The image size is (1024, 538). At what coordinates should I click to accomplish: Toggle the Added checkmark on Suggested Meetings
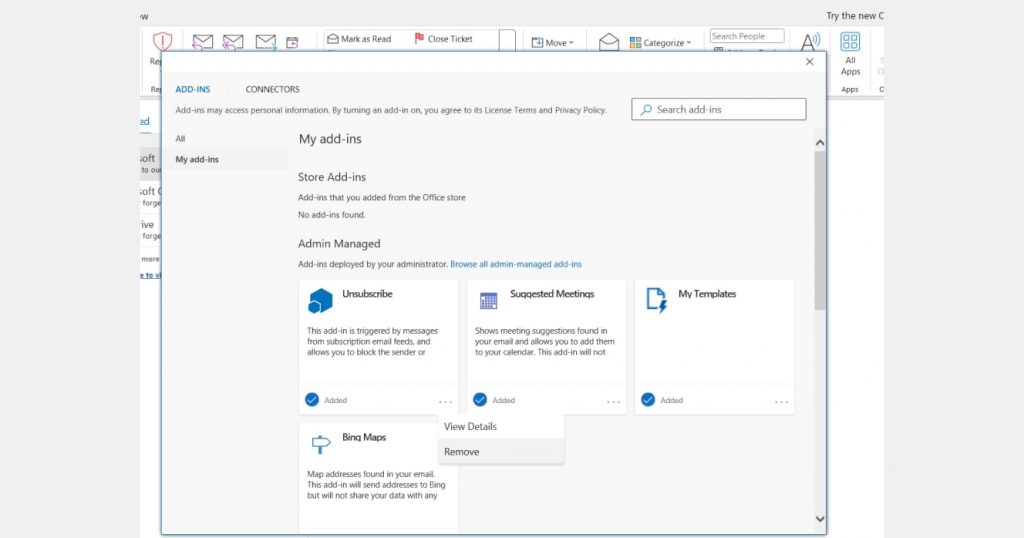pos(480,400)
